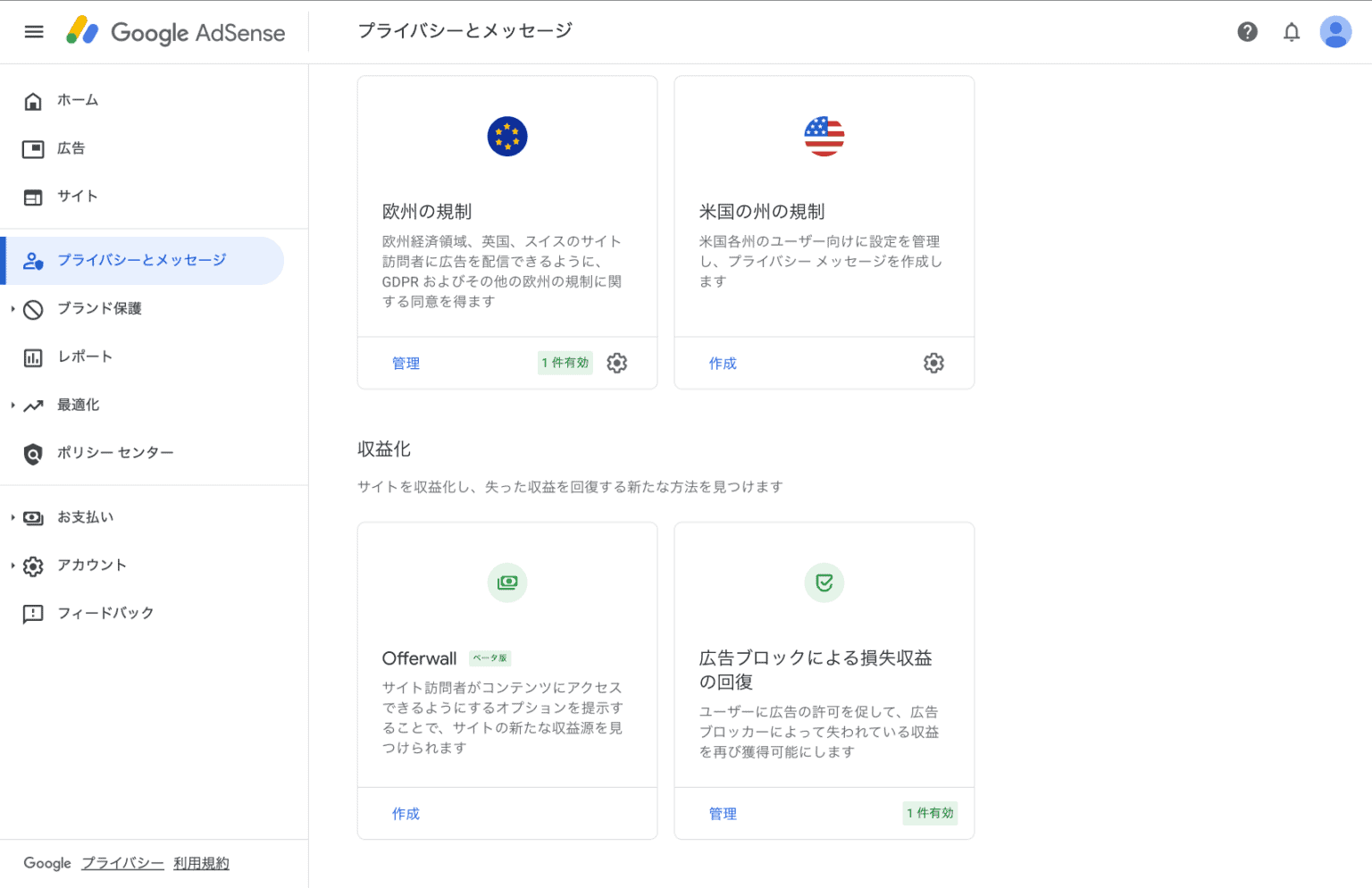Open the navigation drawer hamburger icon
The width and height of the screenshot is (1372, 888).
[34, 31]
